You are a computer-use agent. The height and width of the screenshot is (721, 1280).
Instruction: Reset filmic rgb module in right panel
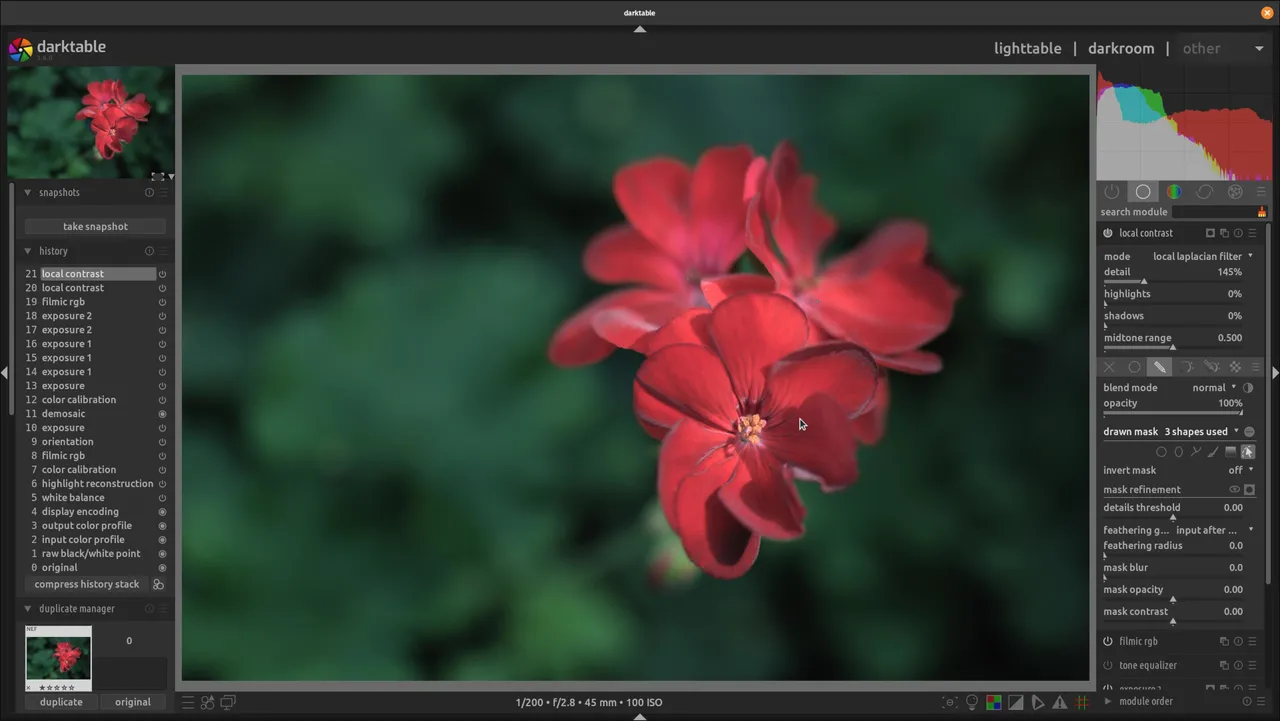[1238, 642]
